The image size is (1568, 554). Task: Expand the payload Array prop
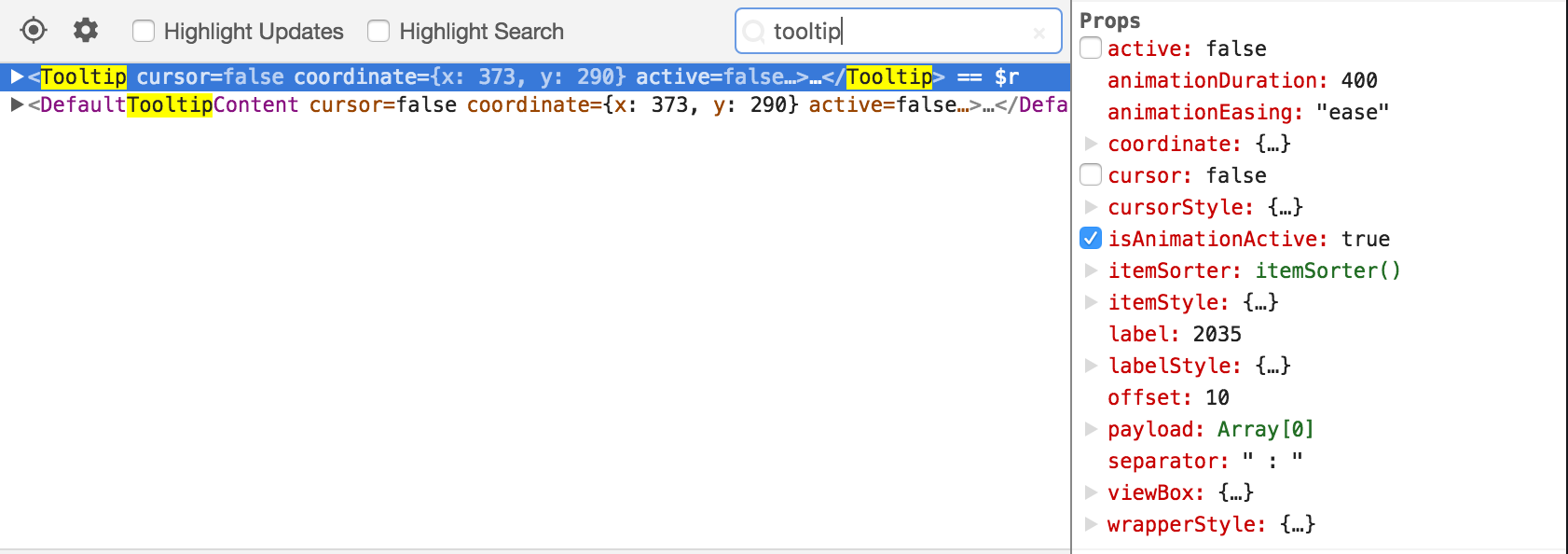click(x=1091, y=429)
